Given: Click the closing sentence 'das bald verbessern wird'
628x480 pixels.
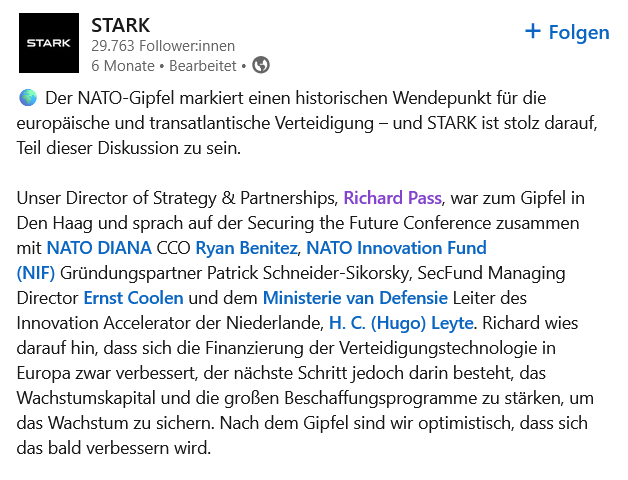Looking at the screenshot, I should [114, 447].
